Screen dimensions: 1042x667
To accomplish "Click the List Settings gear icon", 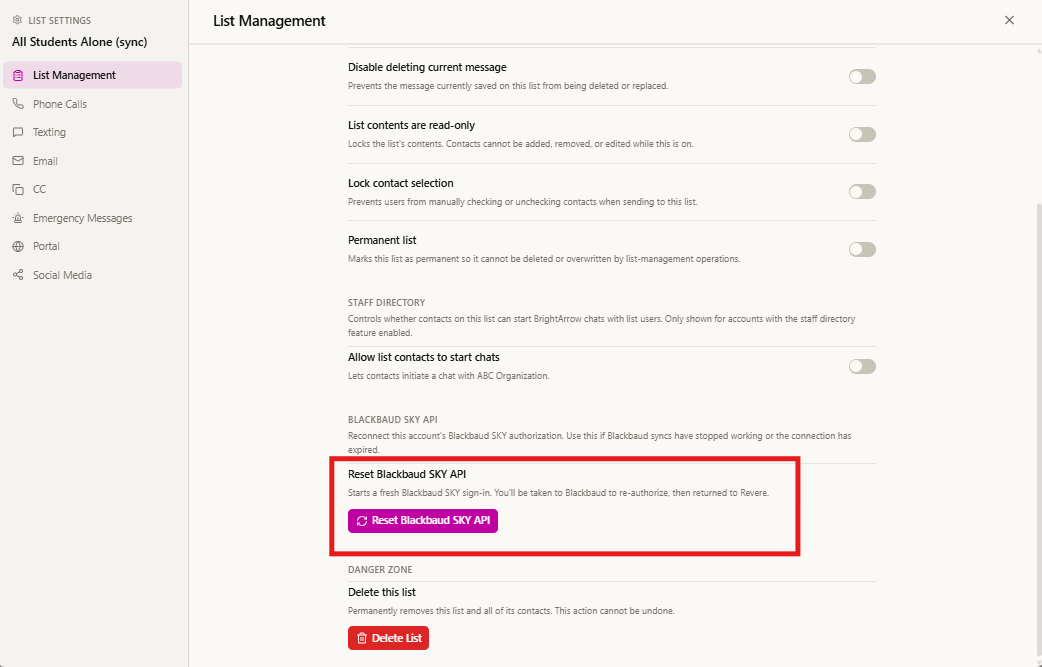I will coord(17,21).
